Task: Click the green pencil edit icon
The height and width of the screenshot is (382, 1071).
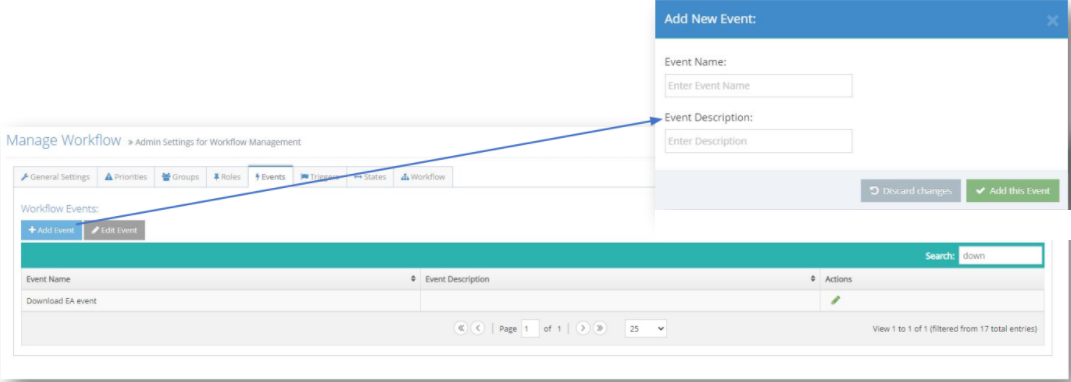Action: point(835,300)
